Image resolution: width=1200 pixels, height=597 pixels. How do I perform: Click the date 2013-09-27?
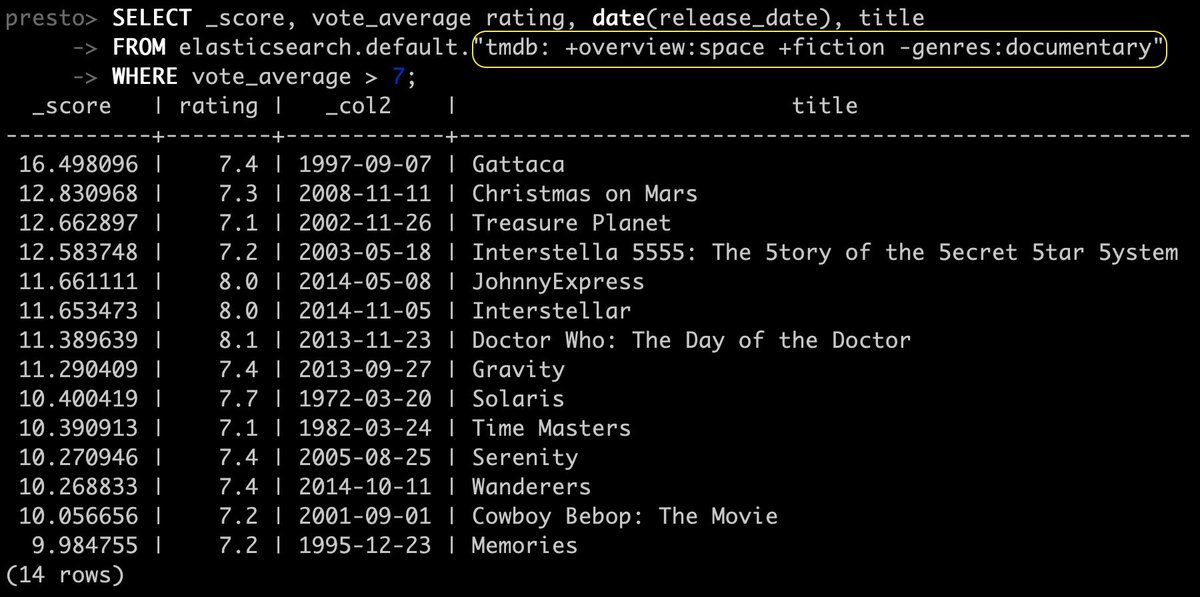tap(365, 370)
